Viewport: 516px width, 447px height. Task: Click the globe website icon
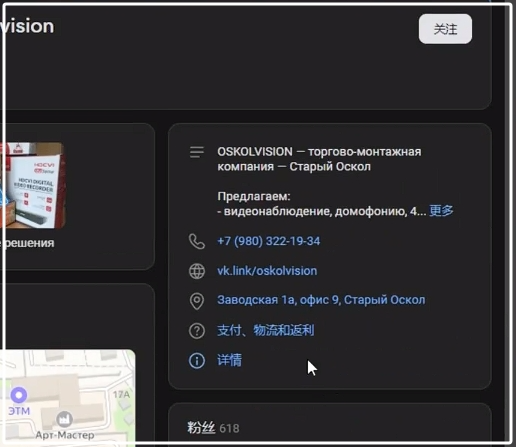(197, 271)
